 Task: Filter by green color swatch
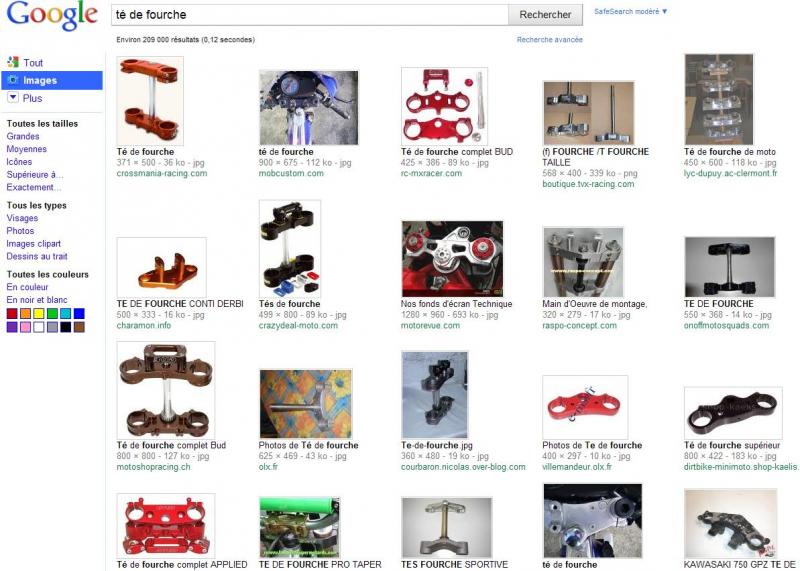coord(52,313)
